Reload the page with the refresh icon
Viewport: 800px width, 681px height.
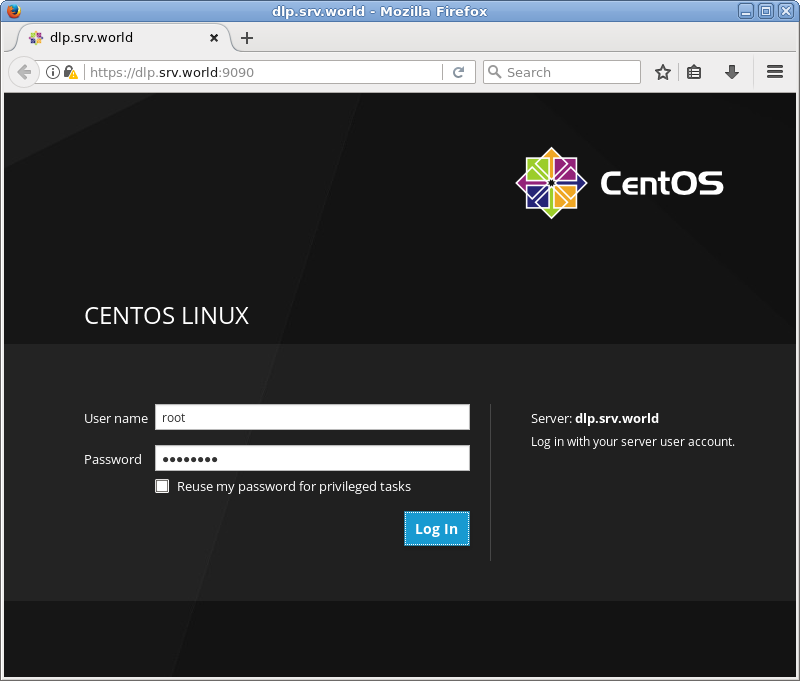458,72
